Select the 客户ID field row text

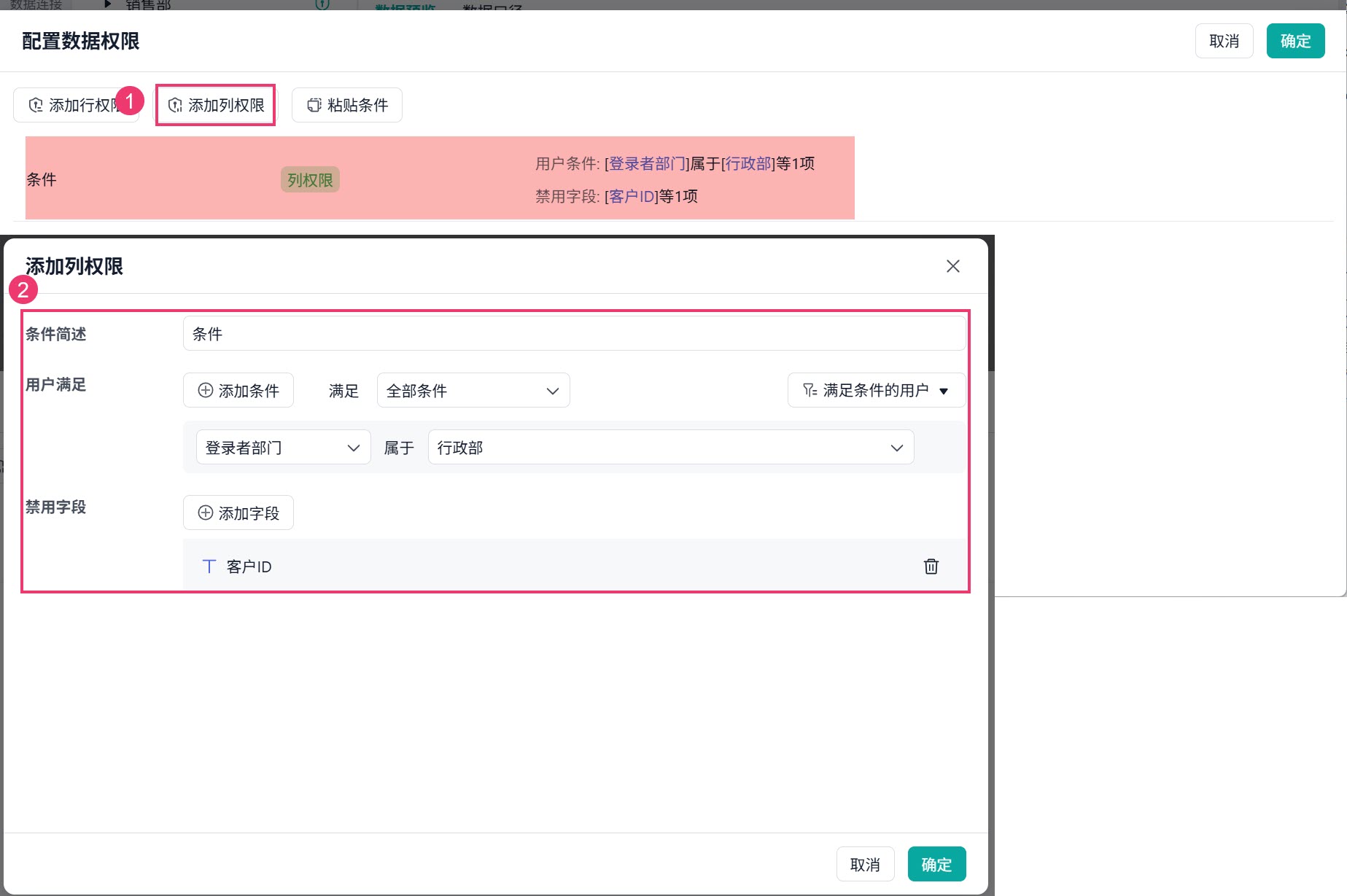coord(249,566)
